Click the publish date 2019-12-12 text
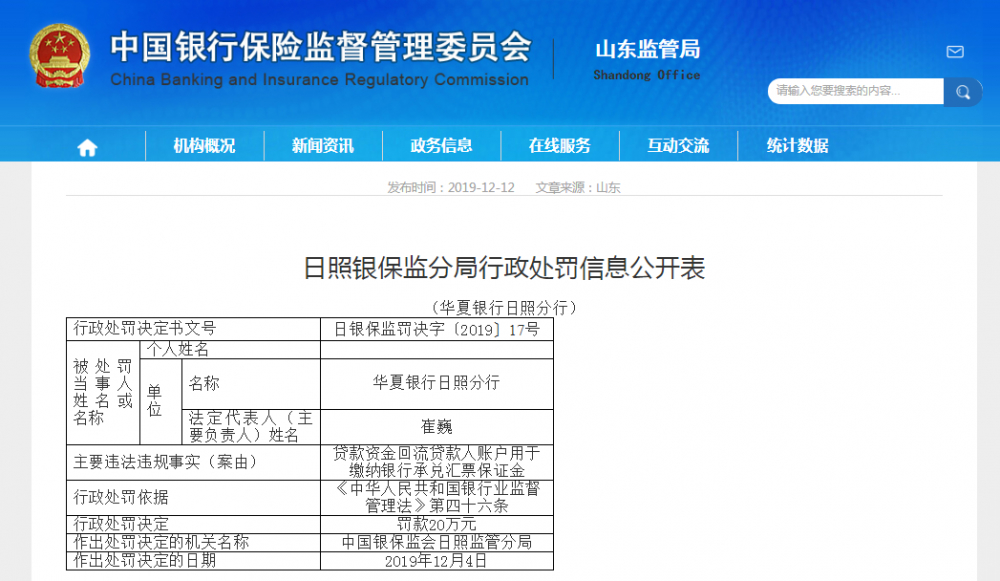1000x581 pixels. 450,188
